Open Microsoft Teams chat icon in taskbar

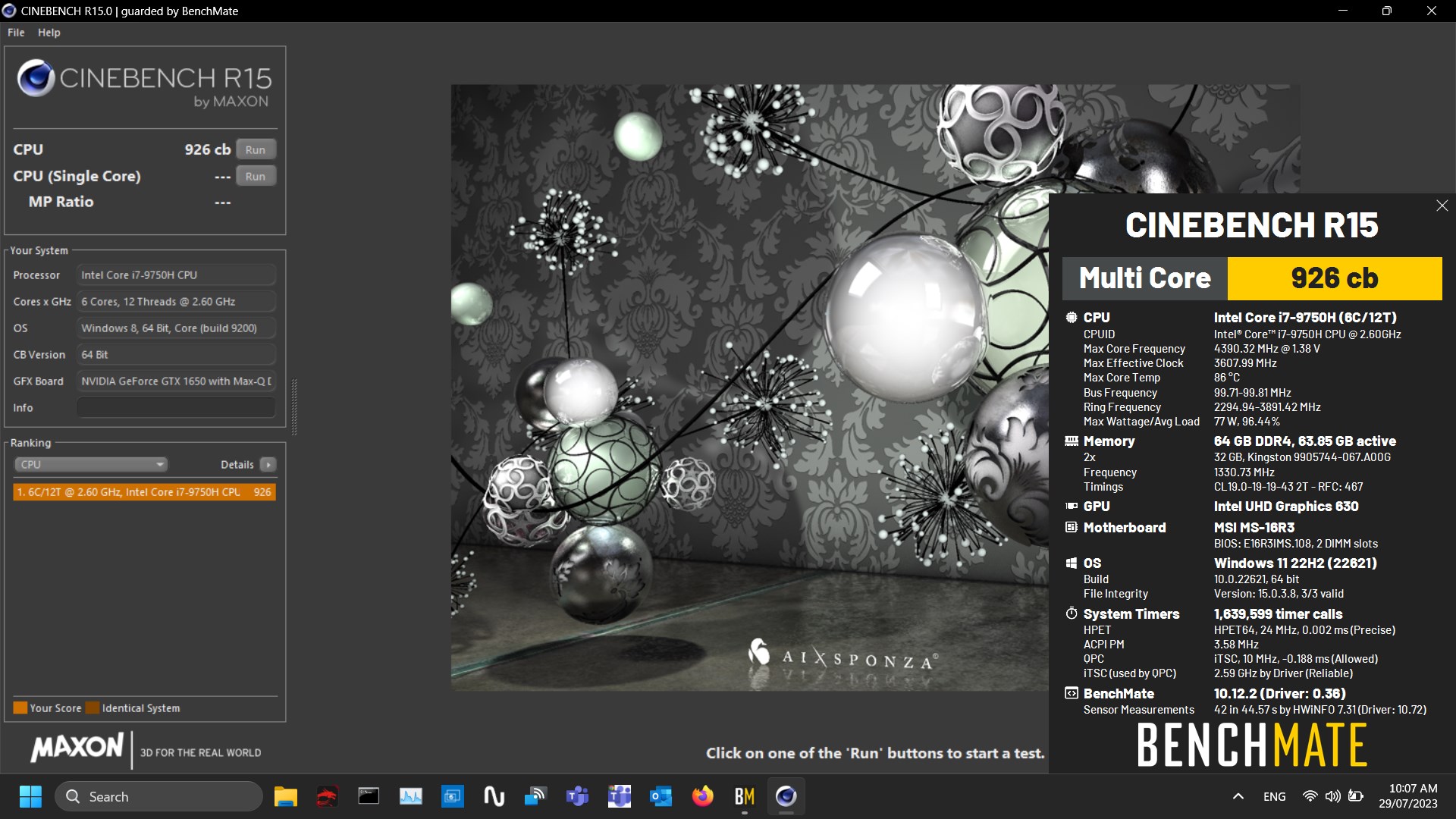coord(577,796)
